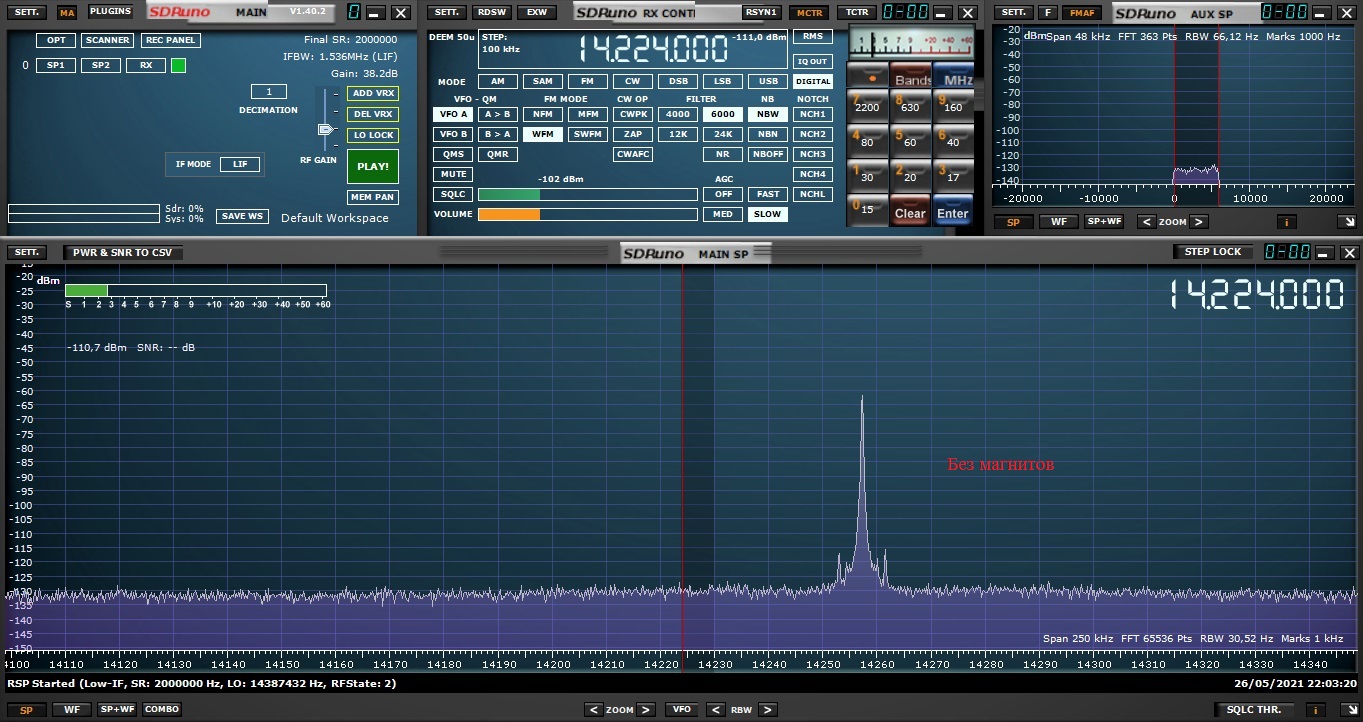Screen dimensions: 1363x722
Task: Toggle LO LOCK in Main panel
Action: pos(373,135)
